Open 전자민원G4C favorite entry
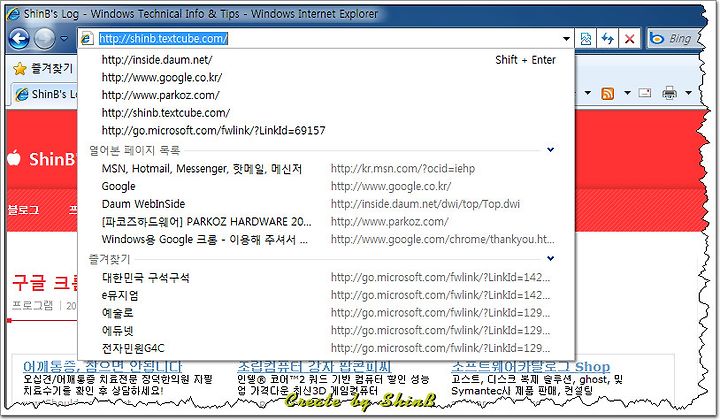Screen dimensions: 720x420 pos(326,348)
